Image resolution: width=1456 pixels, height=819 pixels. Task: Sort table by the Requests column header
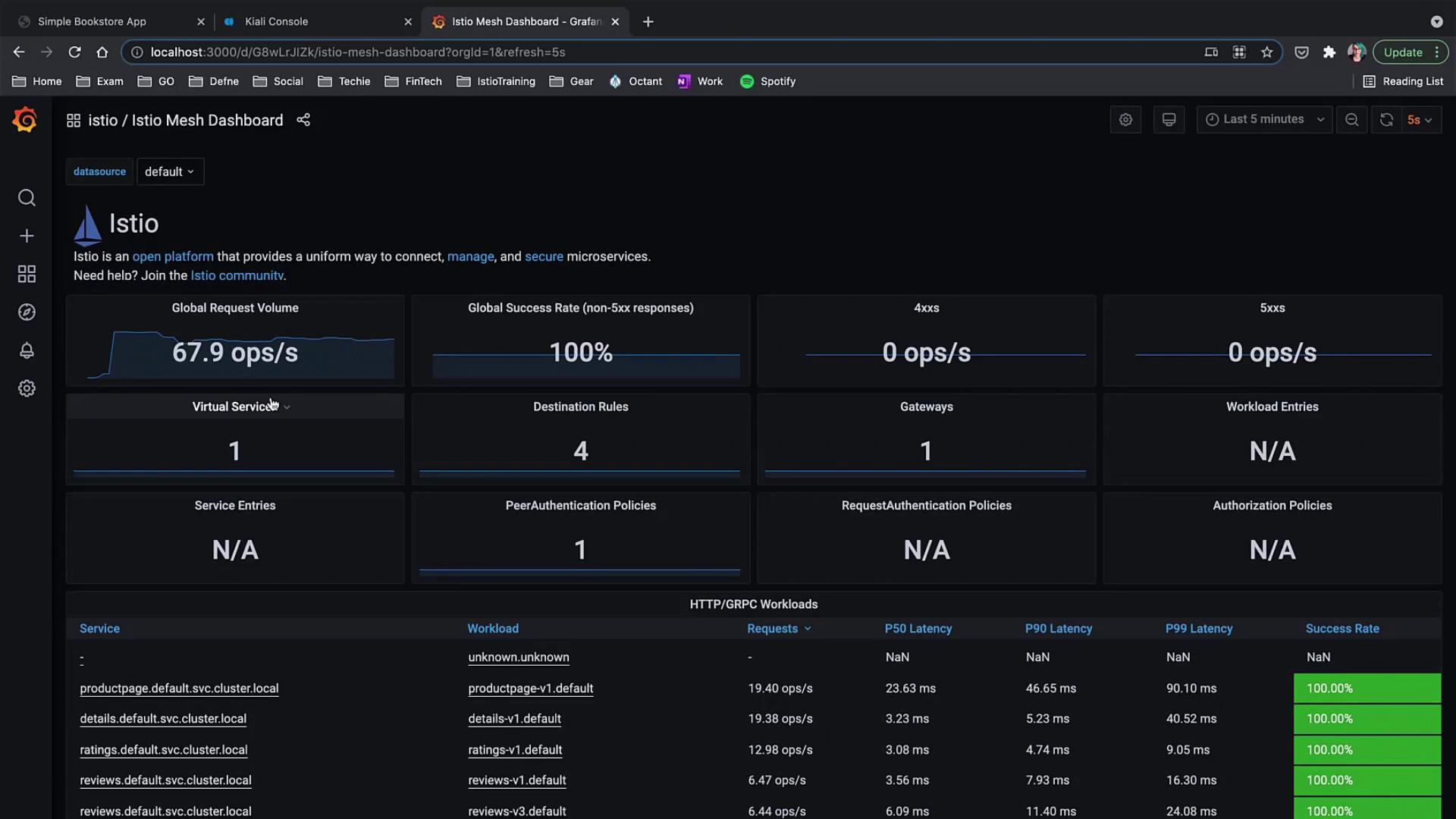tap(772, 629)
